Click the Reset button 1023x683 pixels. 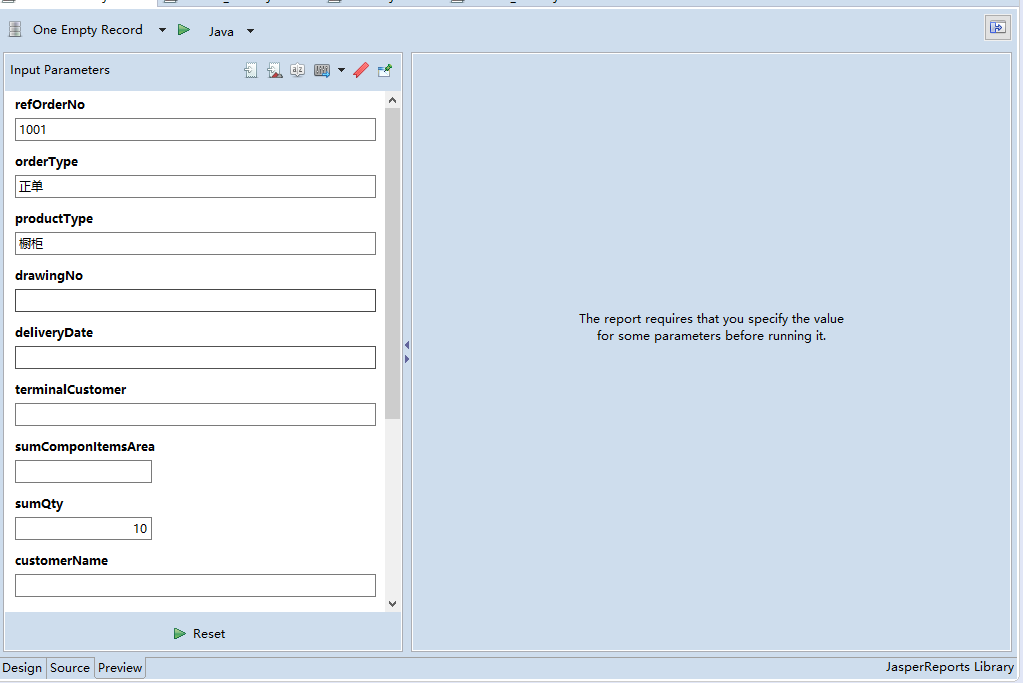pos(200,633)
